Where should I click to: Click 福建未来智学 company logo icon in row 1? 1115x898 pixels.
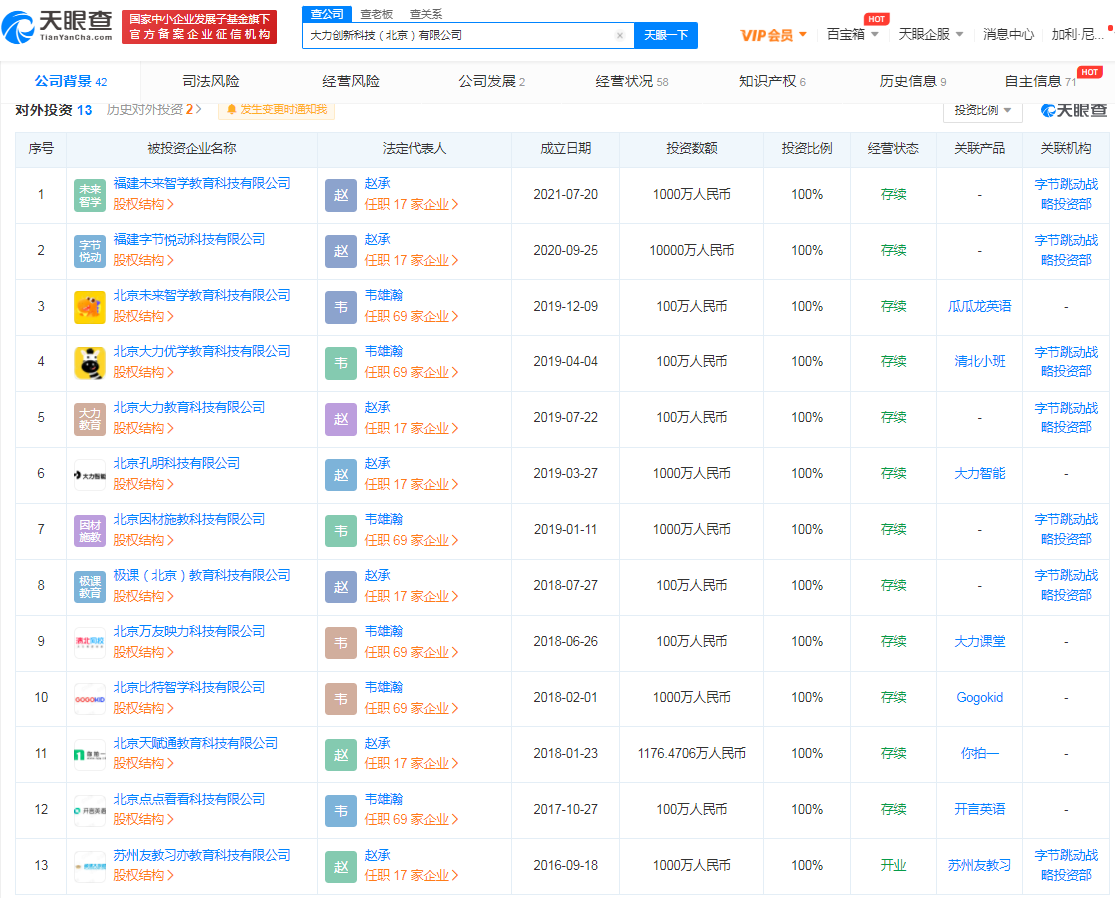click(90, 195)
